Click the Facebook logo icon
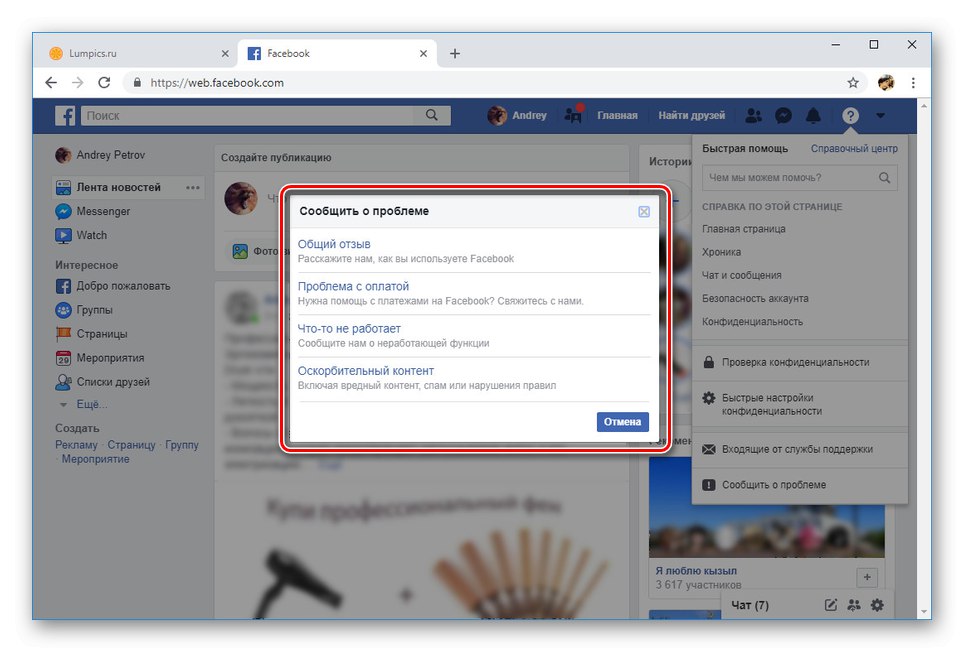 [x=65, y=116]
